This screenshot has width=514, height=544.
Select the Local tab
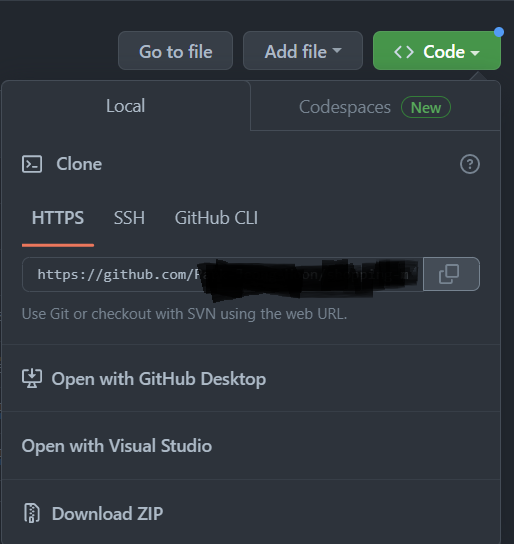(126, 106)
